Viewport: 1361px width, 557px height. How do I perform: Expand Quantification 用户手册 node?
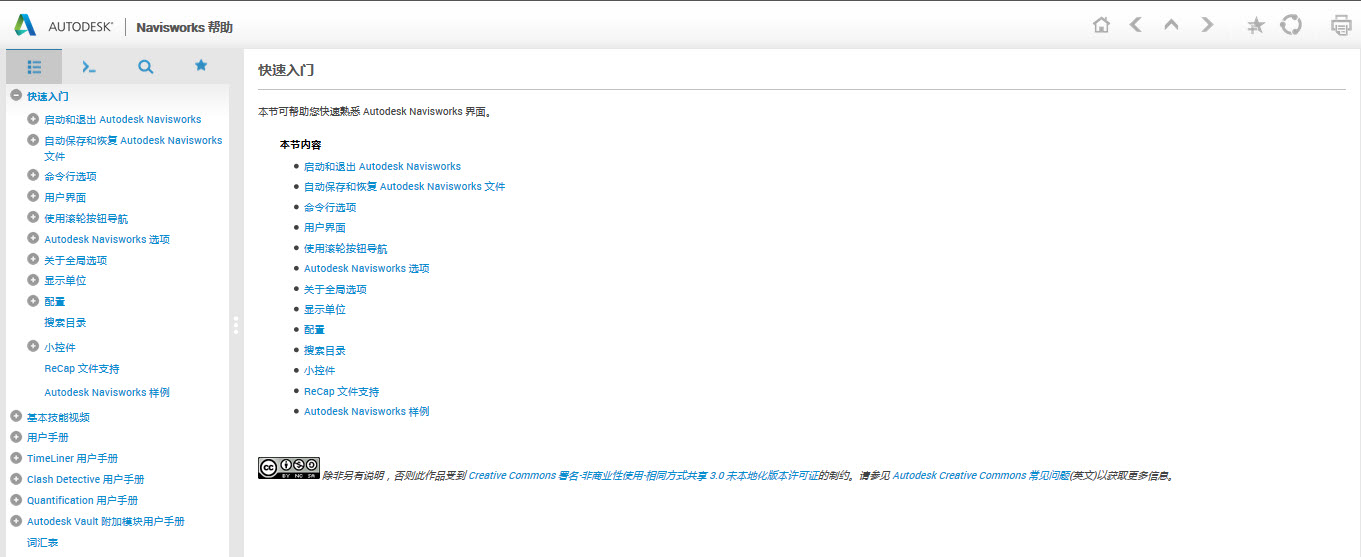[16, 500]
